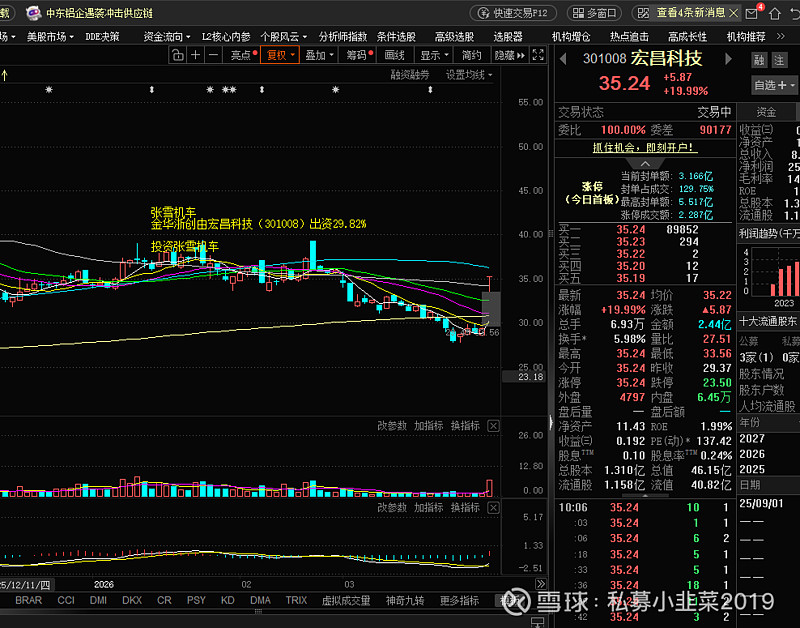This screenshot has width=800, height=628.
Task: Open 美股市场 menu
Action: (x=50, y=37)
